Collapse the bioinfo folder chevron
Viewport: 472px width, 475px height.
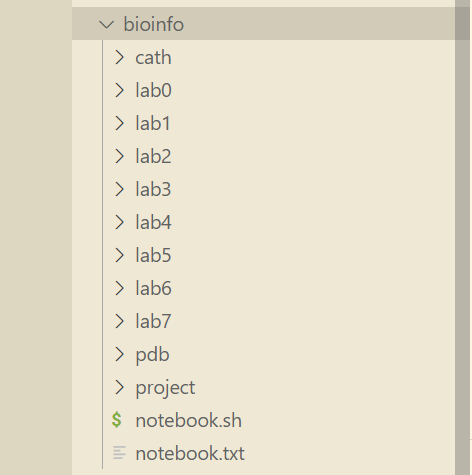coord(107,25)
